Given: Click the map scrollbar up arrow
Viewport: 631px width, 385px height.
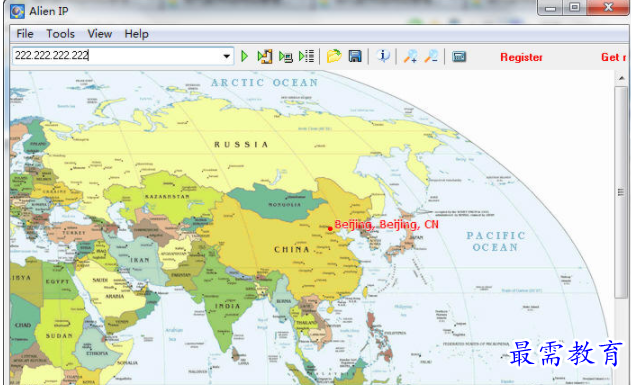Looking at the screenshot, I should tap(622, 78).
